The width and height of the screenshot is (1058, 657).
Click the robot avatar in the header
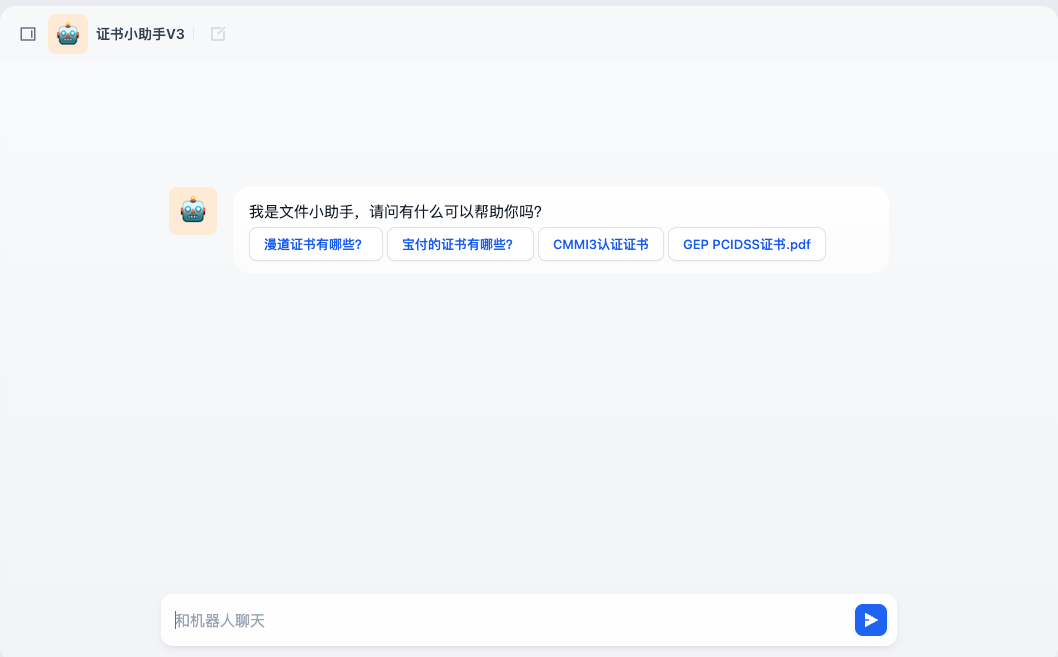68,34
